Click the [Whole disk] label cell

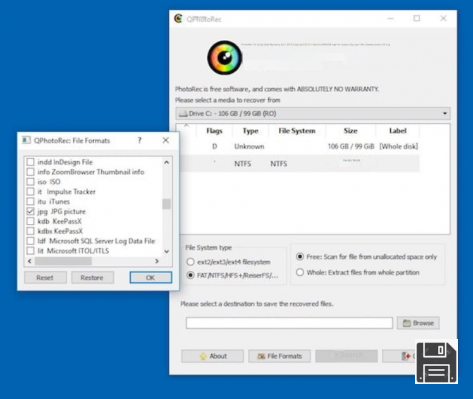pos(399,146)
